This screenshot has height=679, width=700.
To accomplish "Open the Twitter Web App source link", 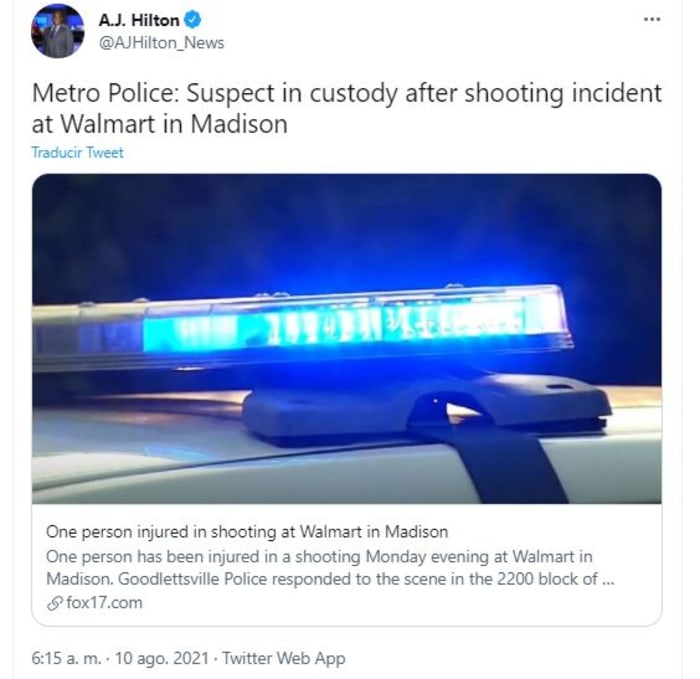I will point(284,658).
